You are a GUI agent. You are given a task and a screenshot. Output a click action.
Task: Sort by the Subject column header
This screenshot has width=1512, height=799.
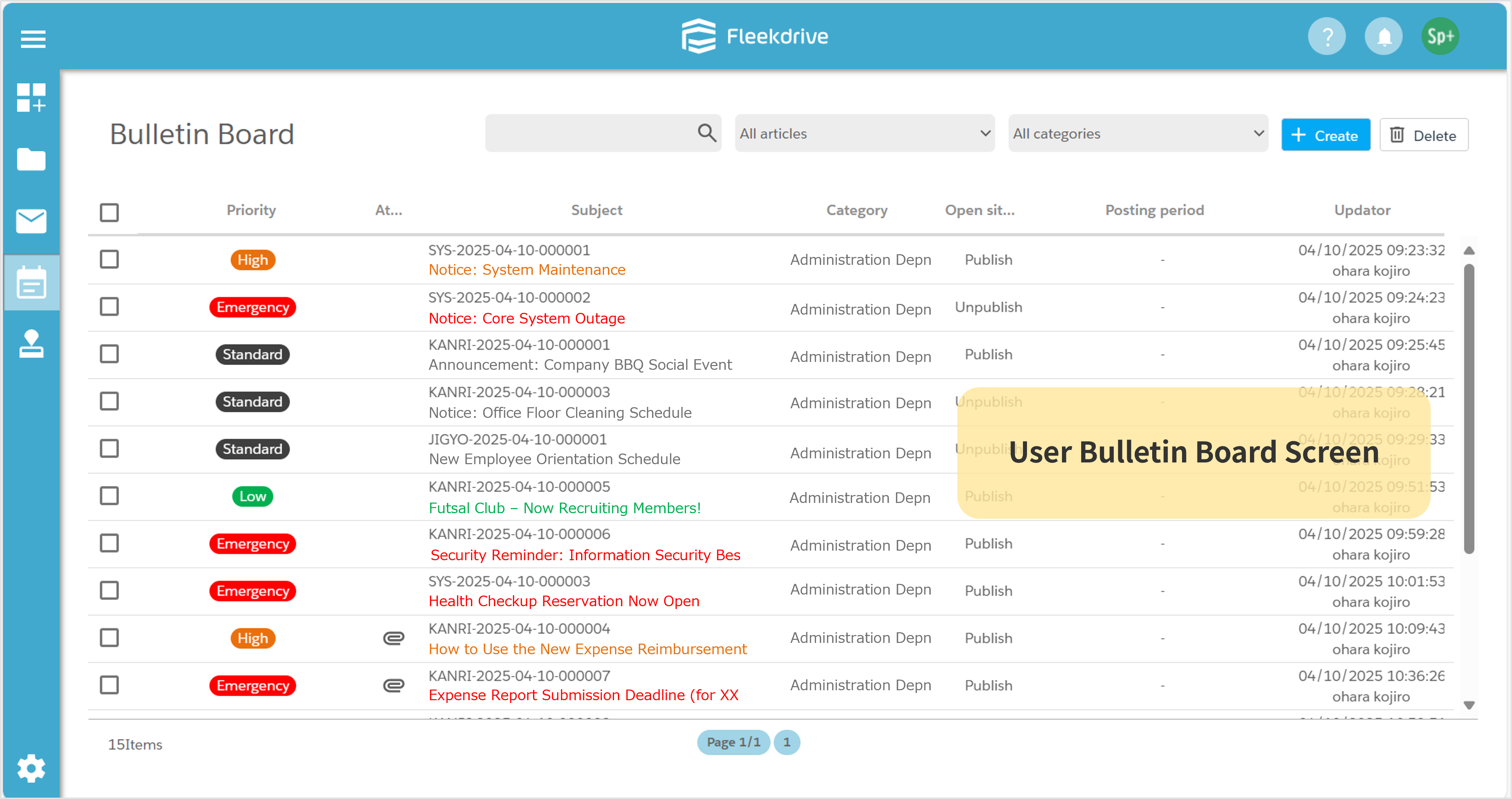click(x=596, y=210)
